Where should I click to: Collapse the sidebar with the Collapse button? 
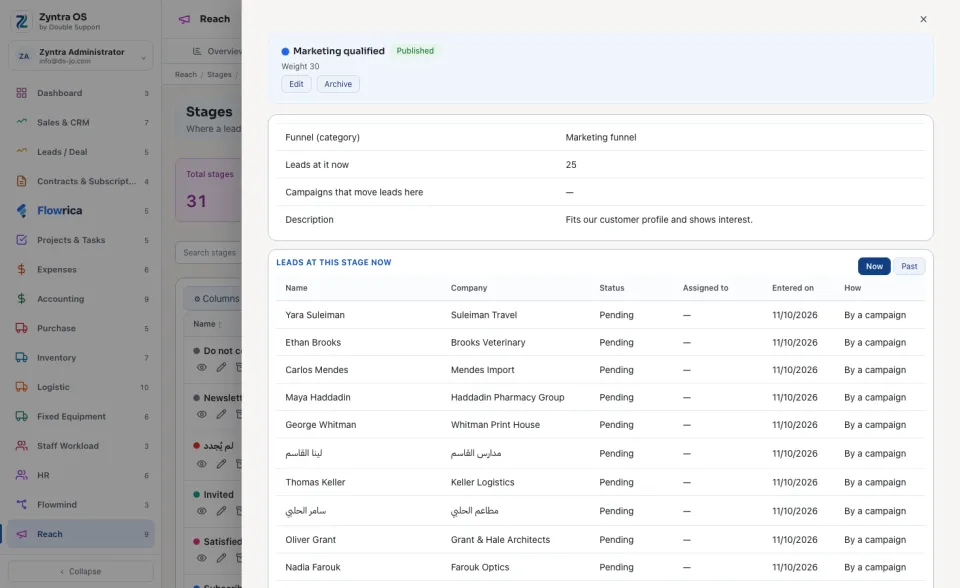pos(81,571)
